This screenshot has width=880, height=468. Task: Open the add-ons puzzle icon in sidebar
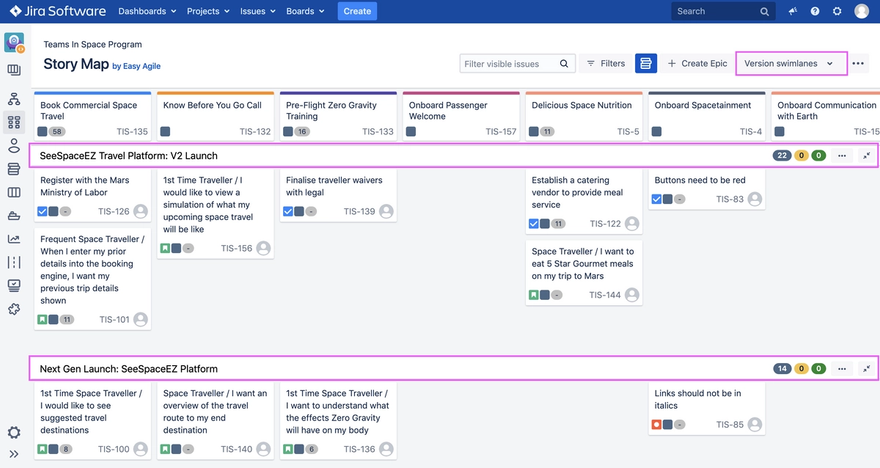pos(14,309)
